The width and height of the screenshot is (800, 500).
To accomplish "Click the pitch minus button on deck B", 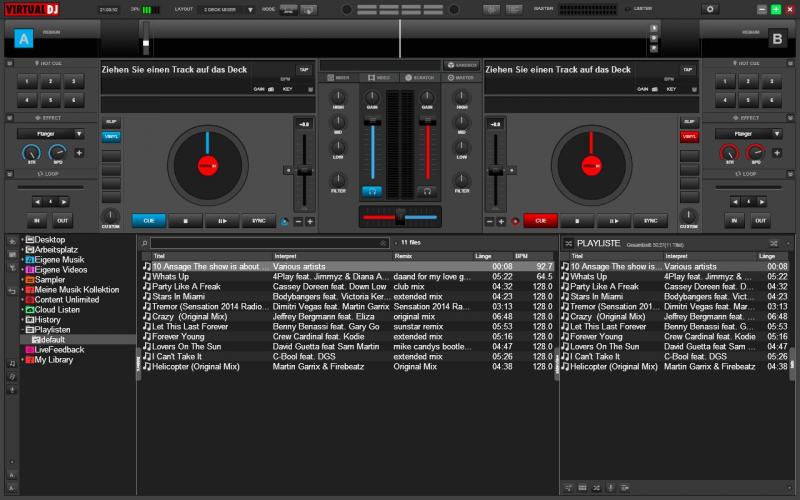I will [489, 221].
